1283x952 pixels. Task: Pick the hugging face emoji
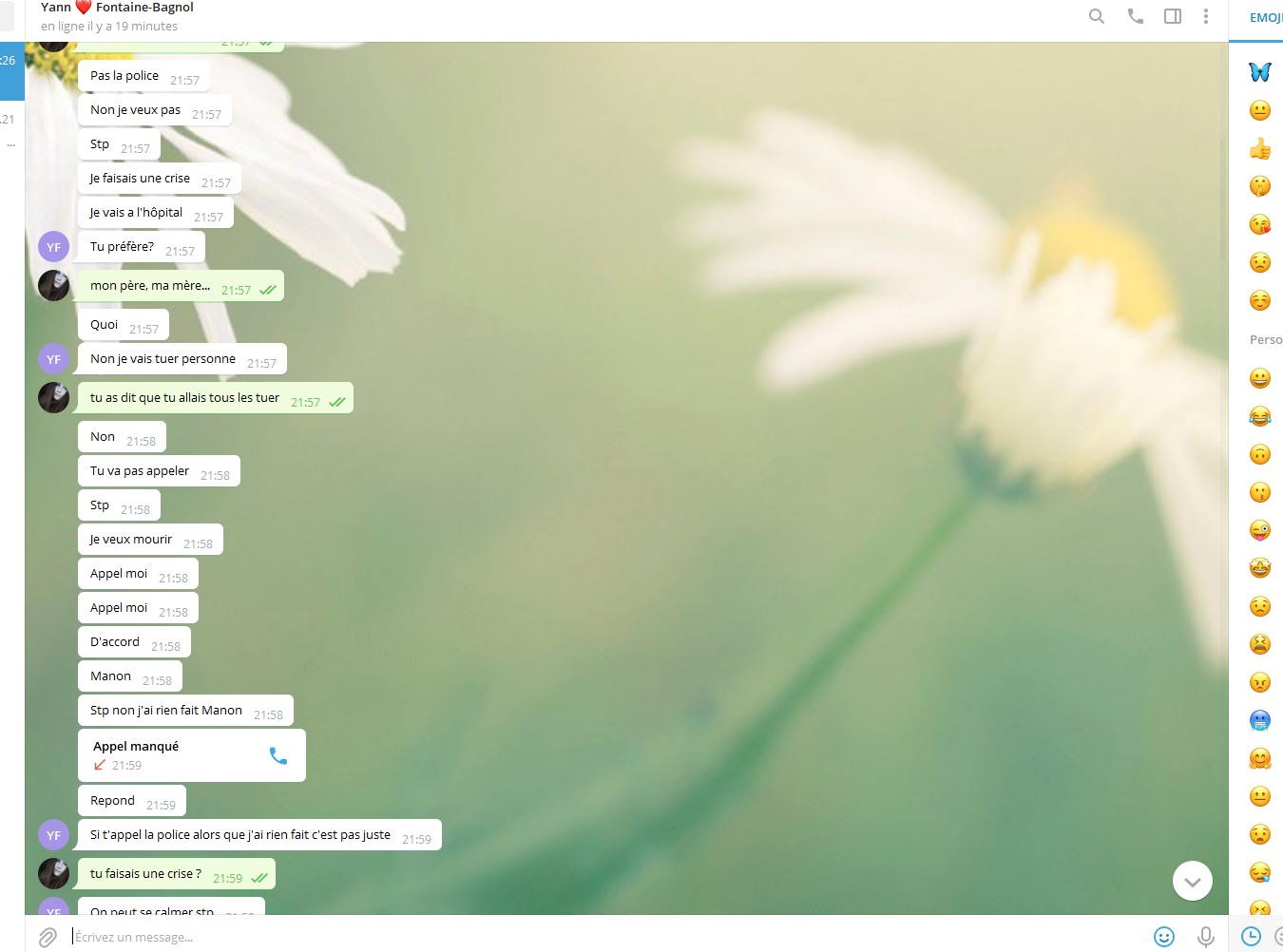(1260, 758)
